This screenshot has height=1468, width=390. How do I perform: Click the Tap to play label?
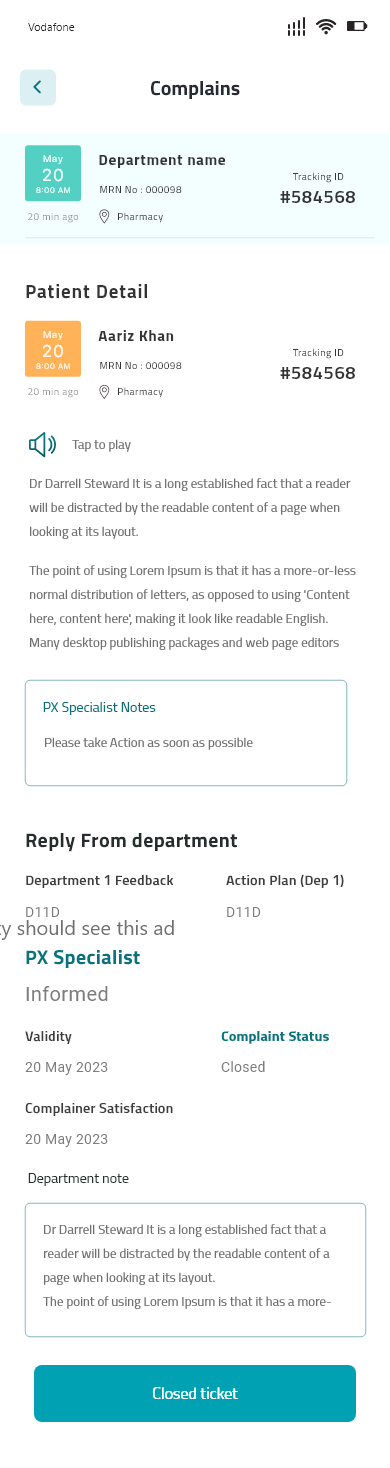point(101,445)
